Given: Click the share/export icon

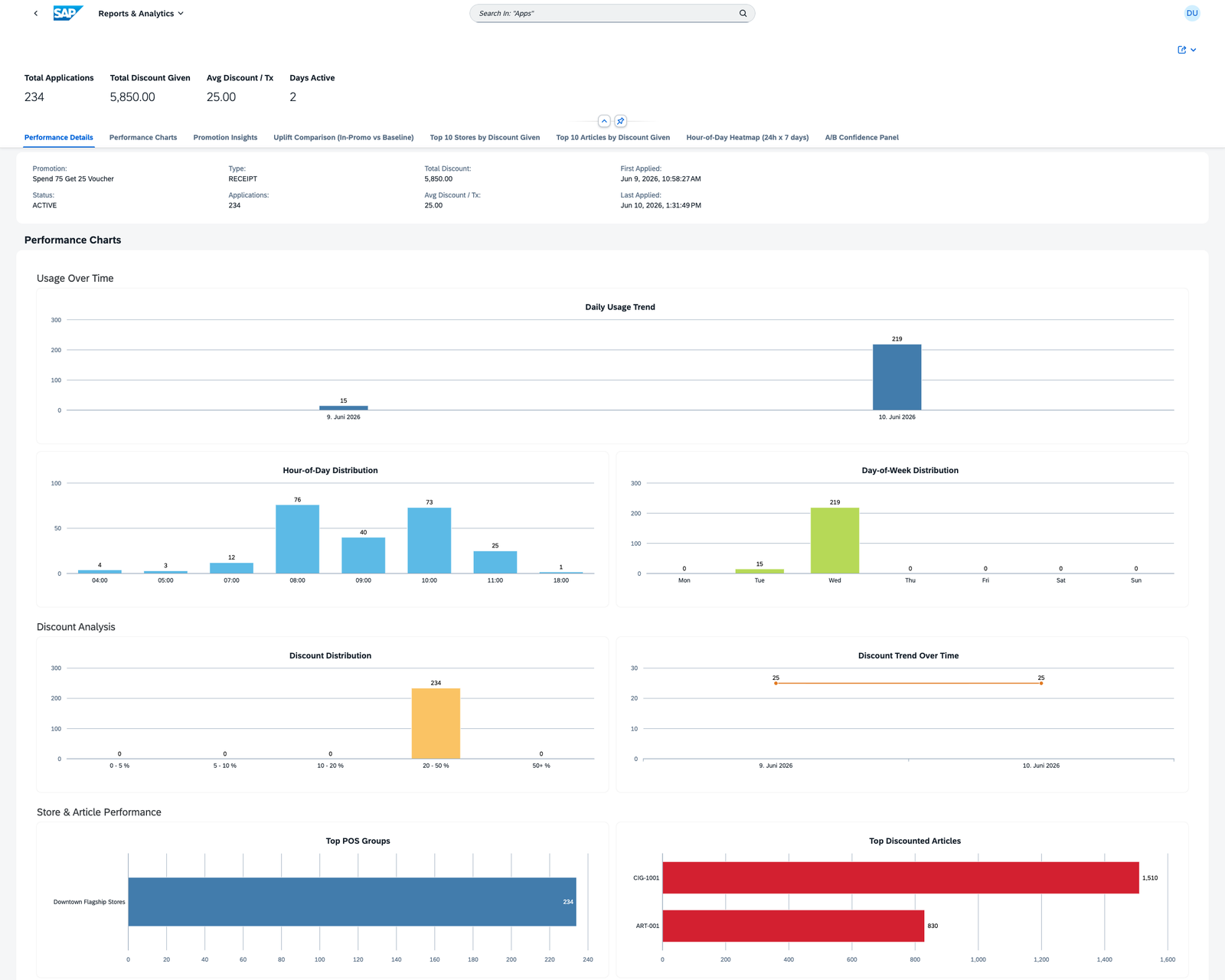Looking at the screenshot, I should pyautogui.click(x=1182, y=50).
